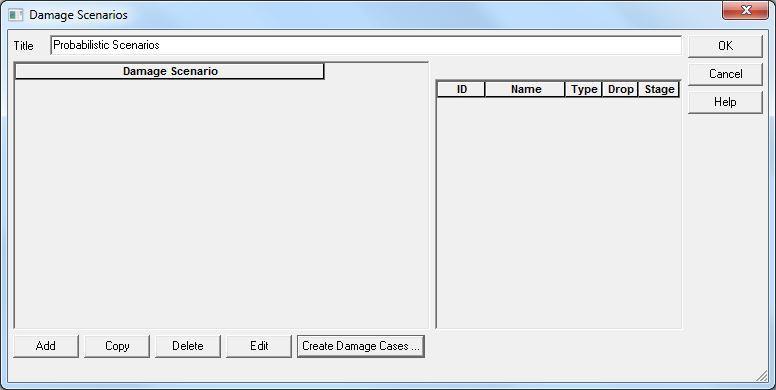Viewport: 776px width, 390px height.
Task: Edit the selected damage scenario
Action: click(x=259, y=346)
